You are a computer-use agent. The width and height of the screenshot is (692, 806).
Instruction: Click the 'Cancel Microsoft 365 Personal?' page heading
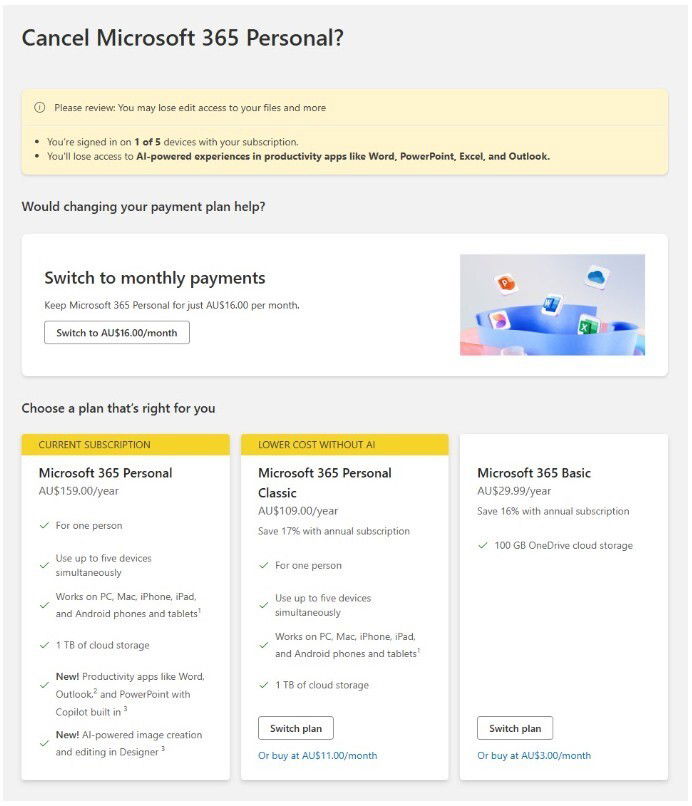(182, 38)
